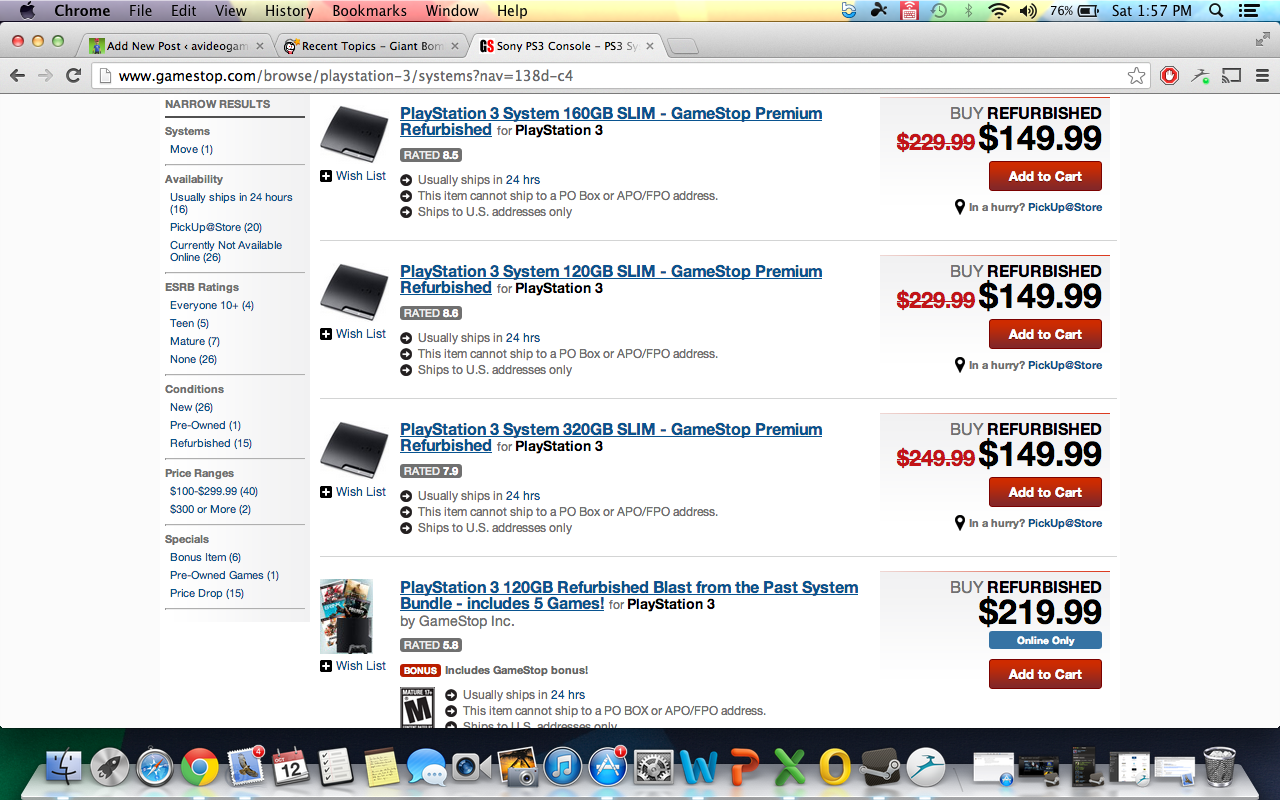The width and height of the screenshot is (1280, 800).
Task: Filter by Refurbished (15) condition
Action: pyautogui.click(x=210, y=443)
